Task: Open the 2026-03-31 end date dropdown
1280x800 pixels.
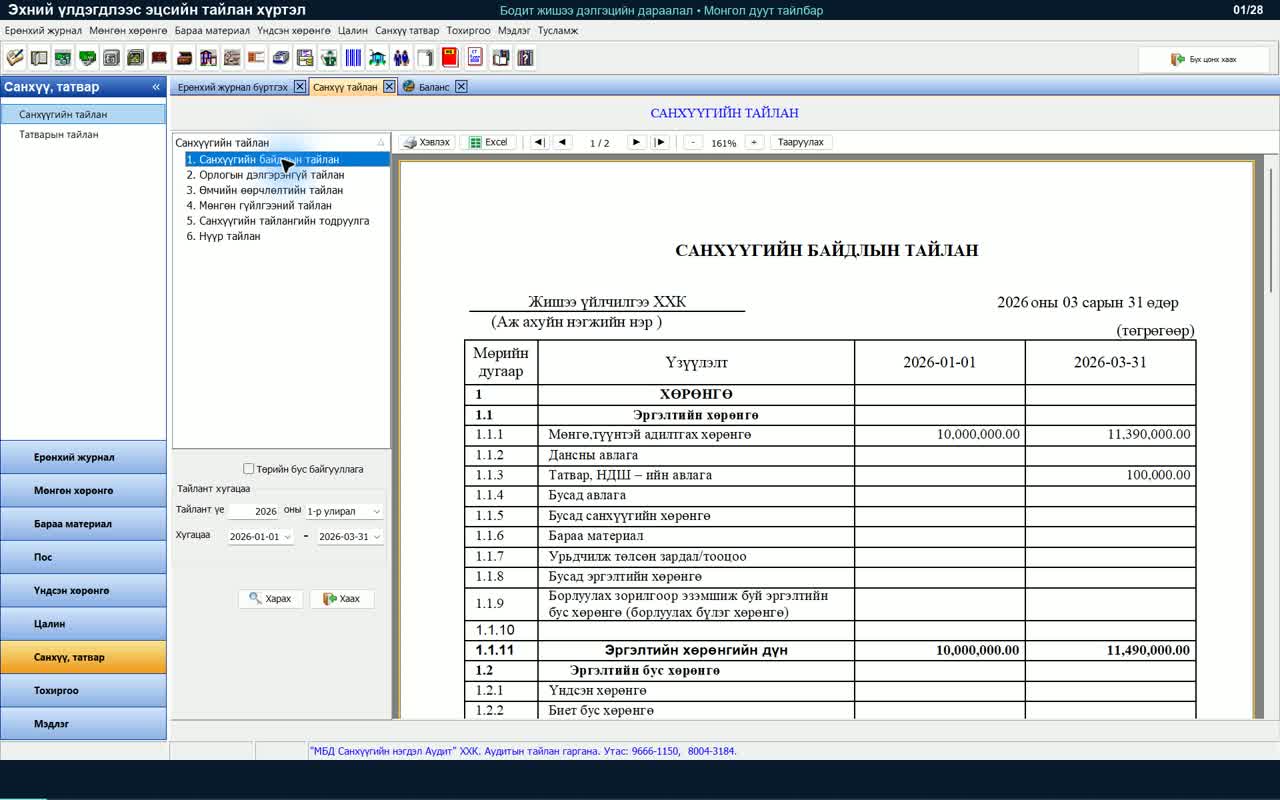Action: coord(350,537)
